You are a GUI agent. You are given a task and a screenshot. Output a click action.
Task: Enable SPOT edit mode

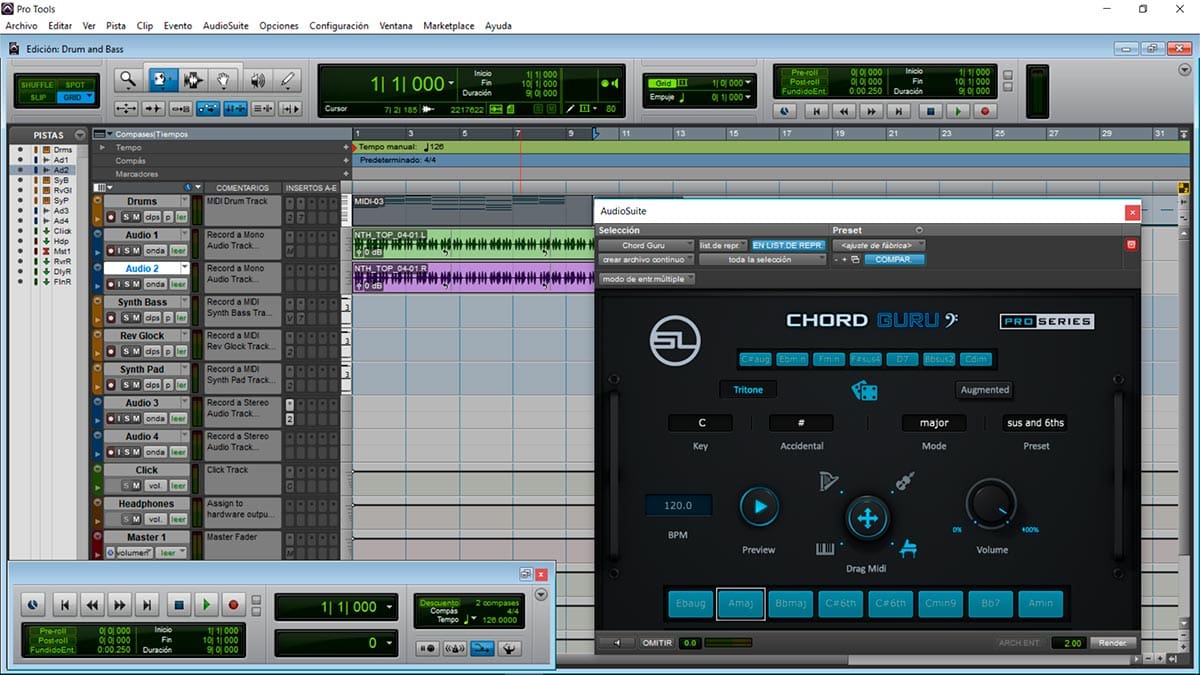pyautogui.click(x=75, y=85)
